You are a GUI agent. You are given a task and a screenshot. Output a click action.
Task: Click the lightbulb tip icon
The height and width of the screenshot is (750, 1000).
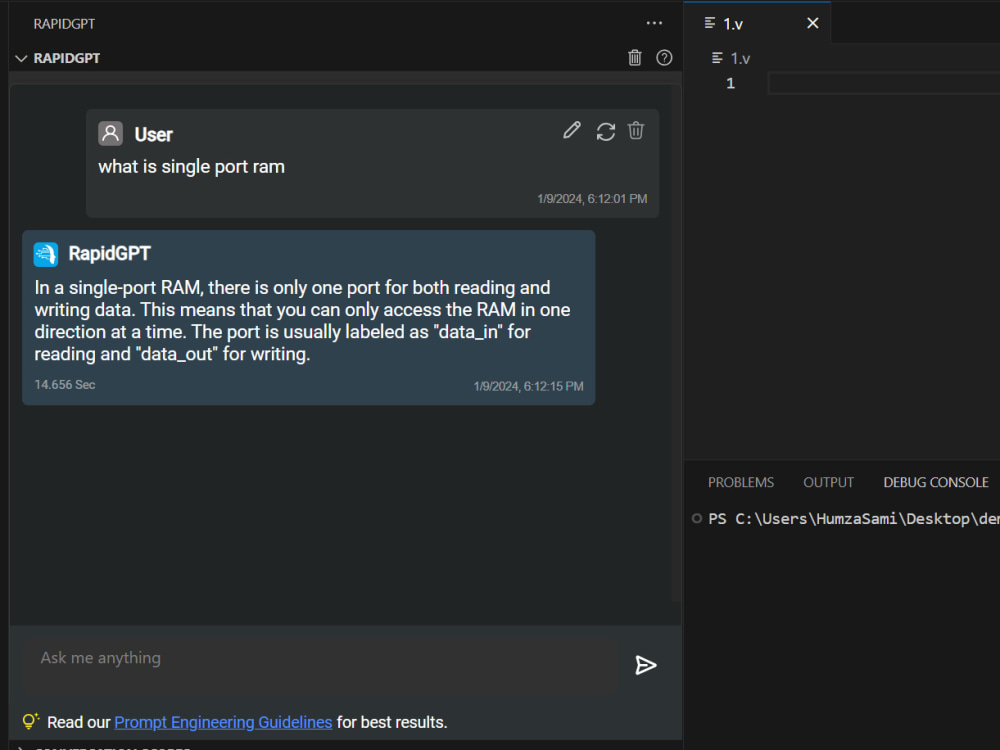point(30,721)
